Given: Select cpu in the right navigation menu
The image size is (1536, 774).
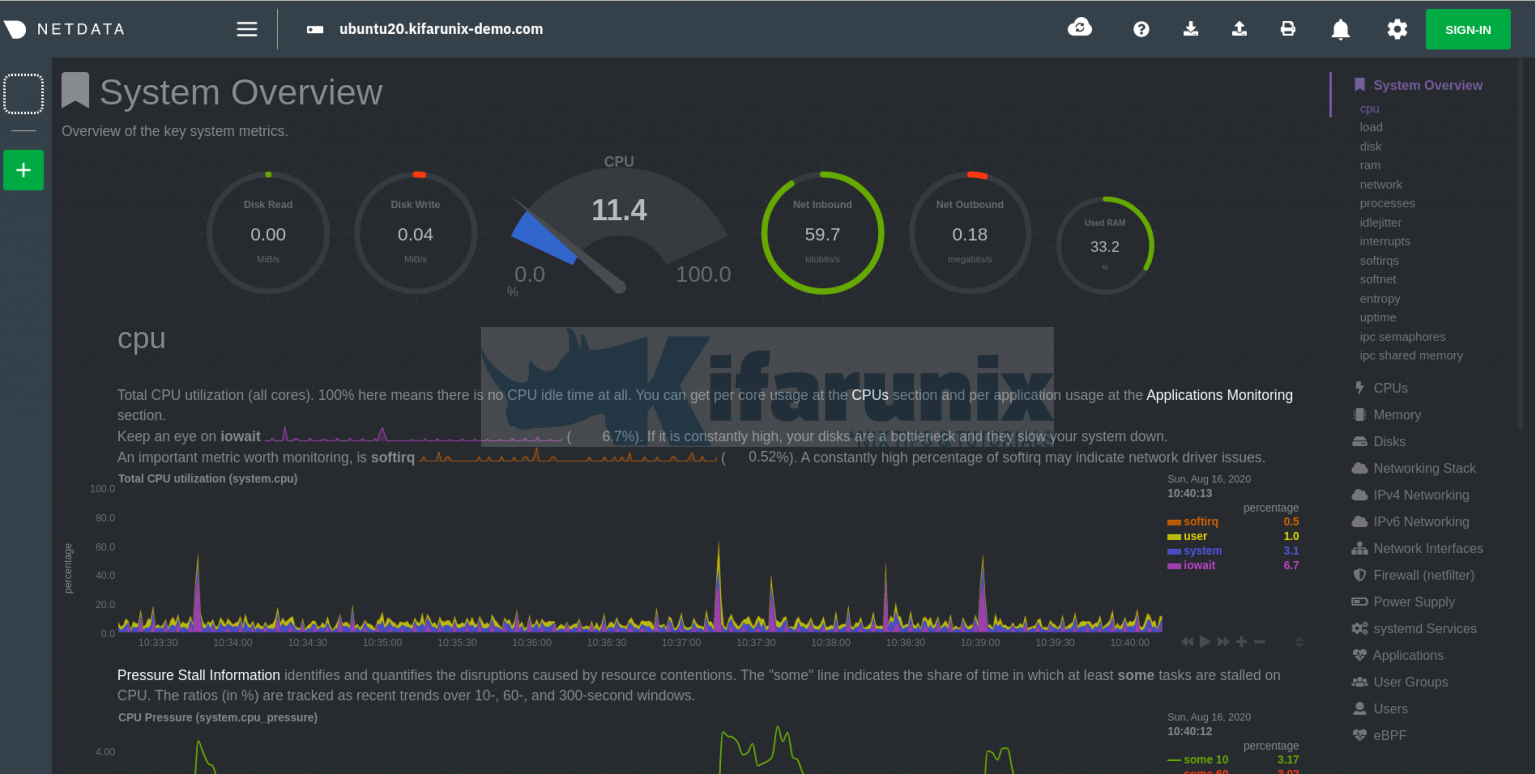Looking at the screenshot, I should pos(1369,108).
